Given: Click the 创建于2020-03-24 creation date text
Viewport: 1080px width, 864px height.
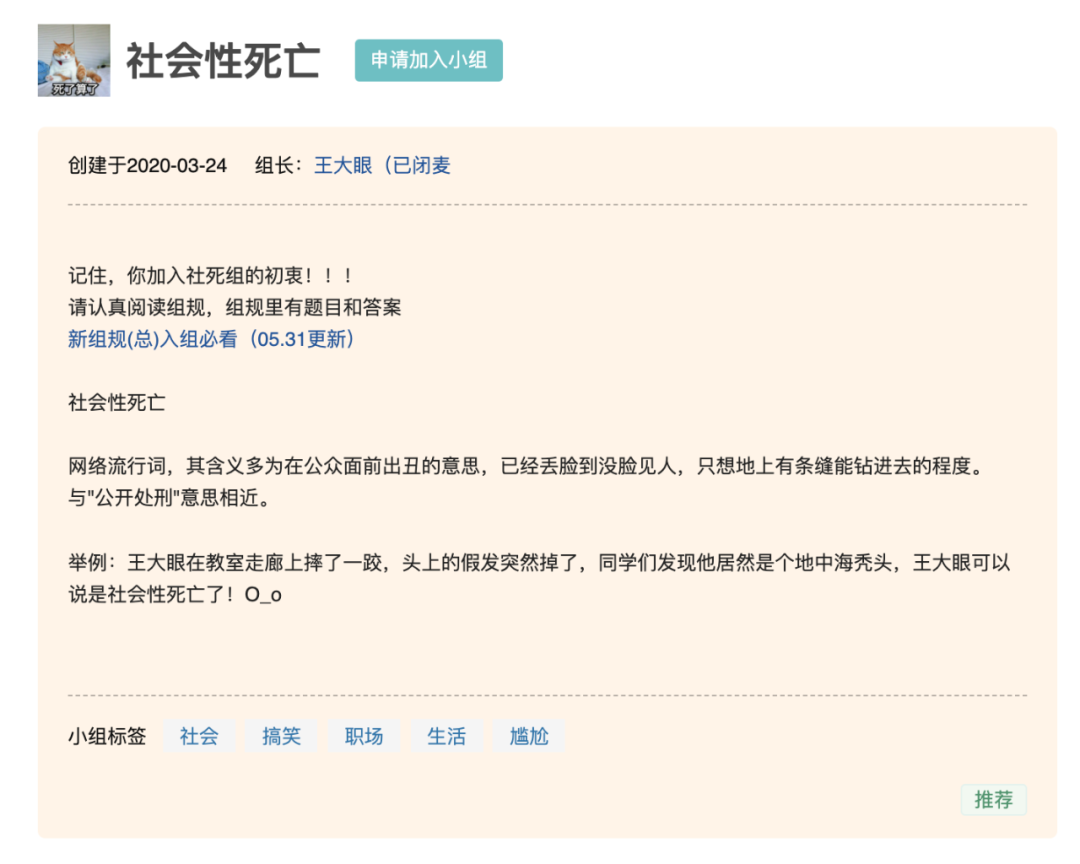Looking at the screenshot, I should pyautogui.click(x=147, y=165).
